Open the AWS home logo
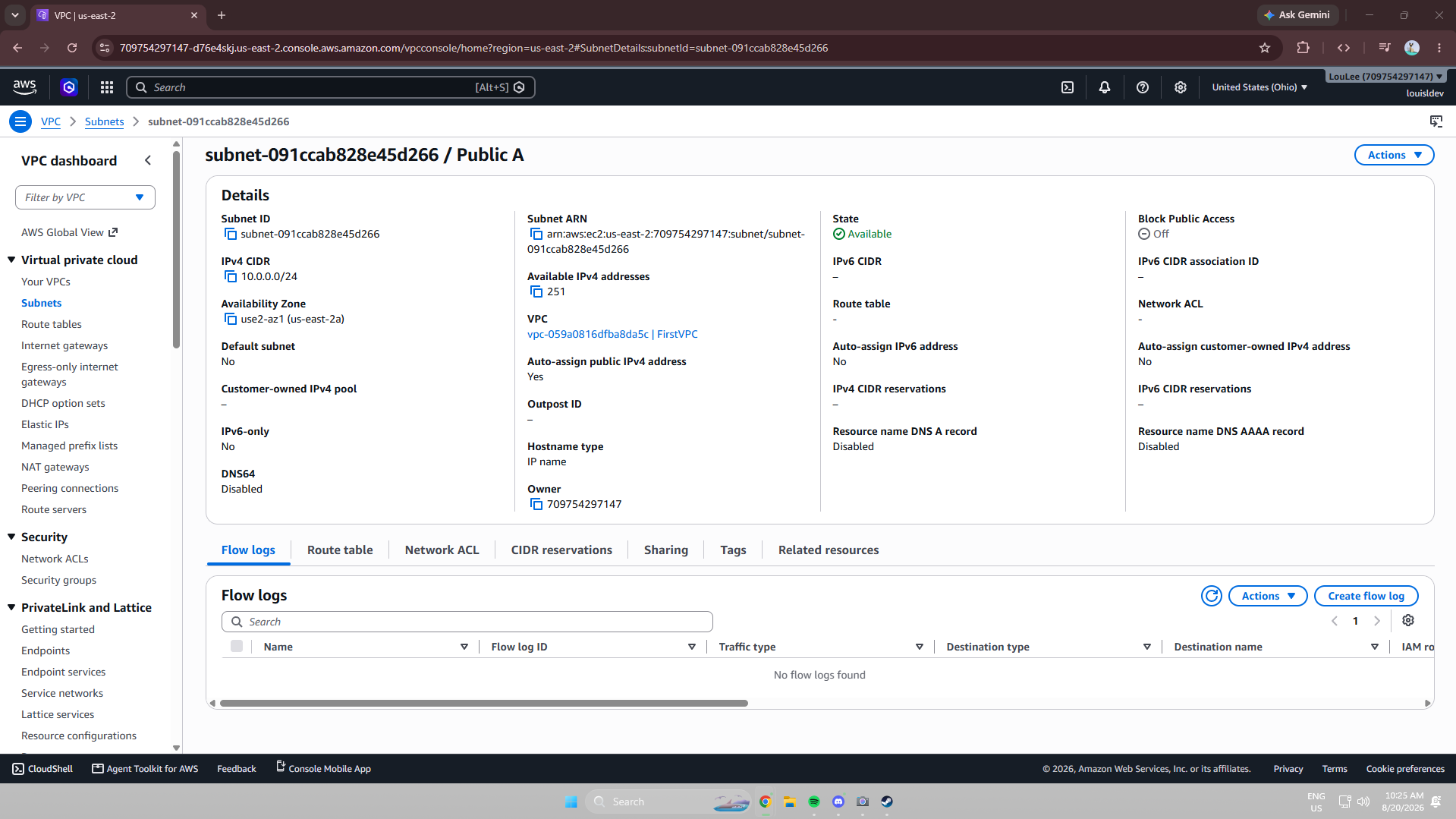The height and width of the screenshot is (819, 1456). pos(24,87)
